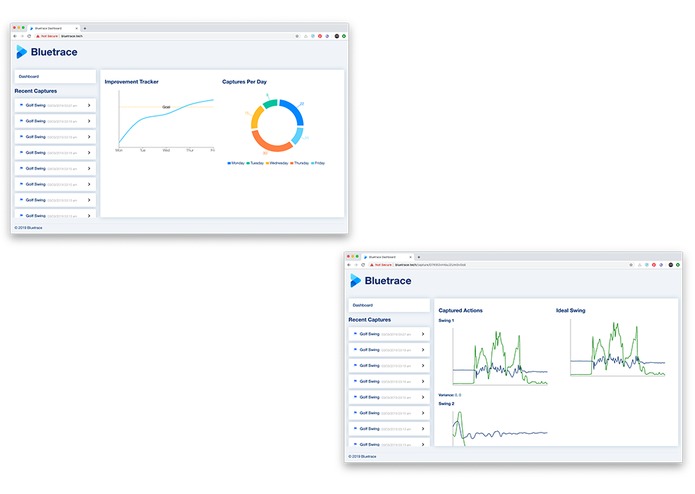Click Not Secure warning in Captured Actions window
Viewport: 695px width, 494px height.
(381, 265)
